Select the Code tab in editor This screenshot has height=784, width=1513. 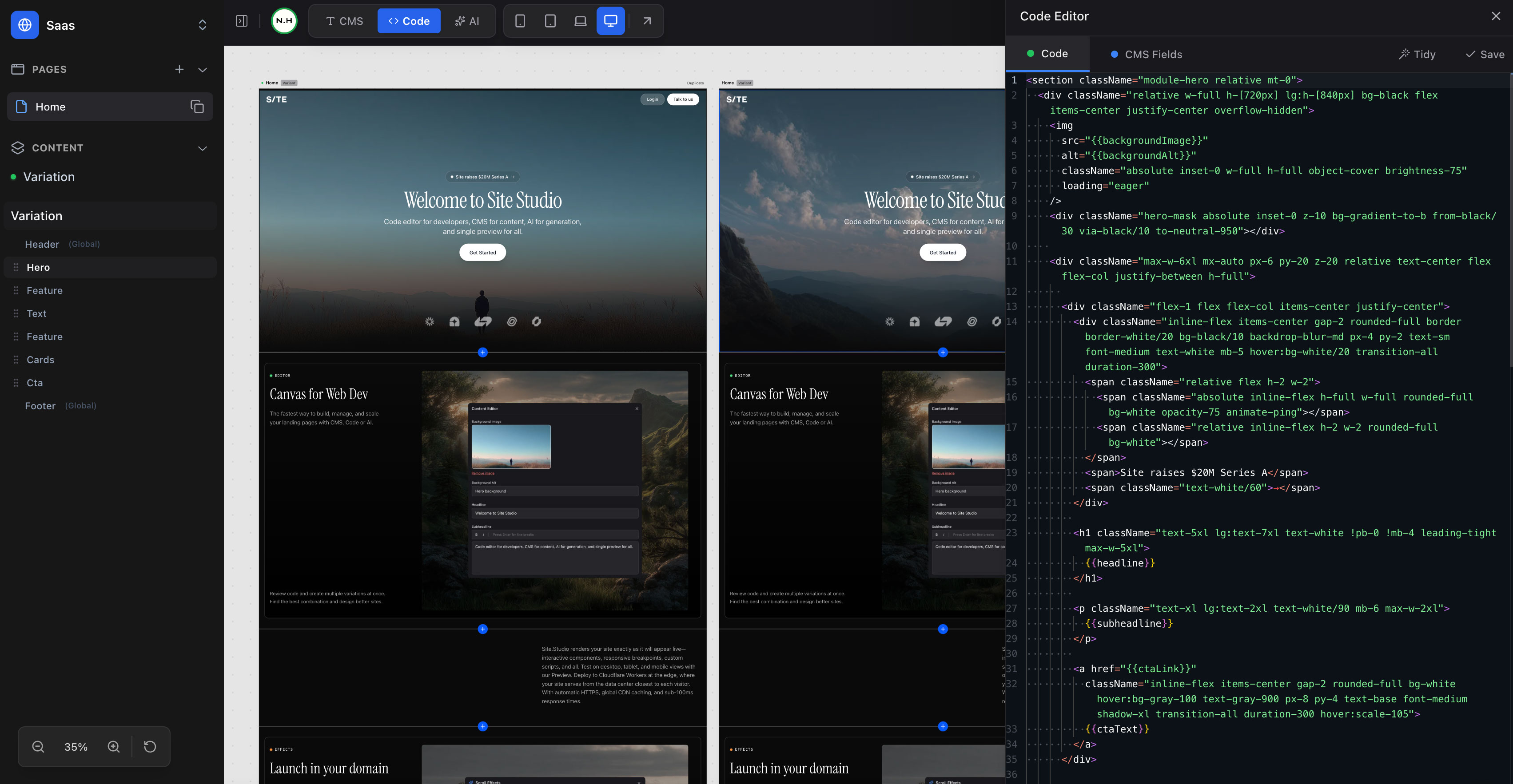click(1048, 54)
